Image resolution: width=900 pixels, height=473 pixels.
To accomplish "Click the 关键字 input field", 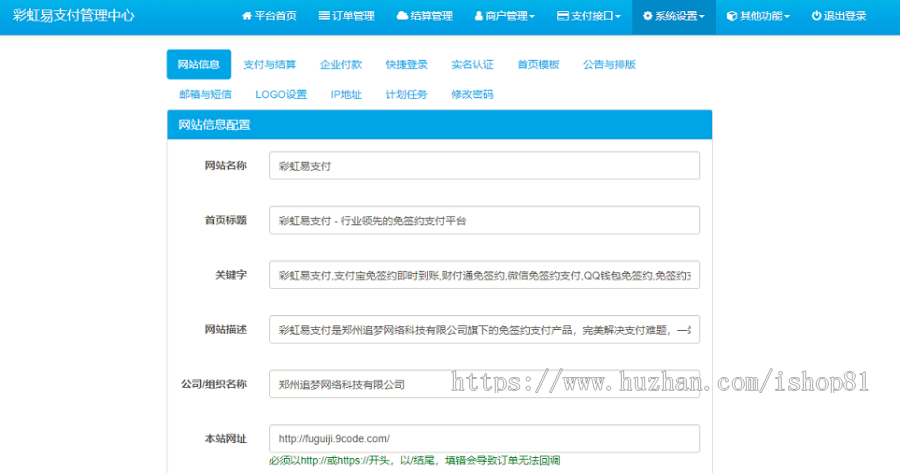I will (x=484, y=275).
